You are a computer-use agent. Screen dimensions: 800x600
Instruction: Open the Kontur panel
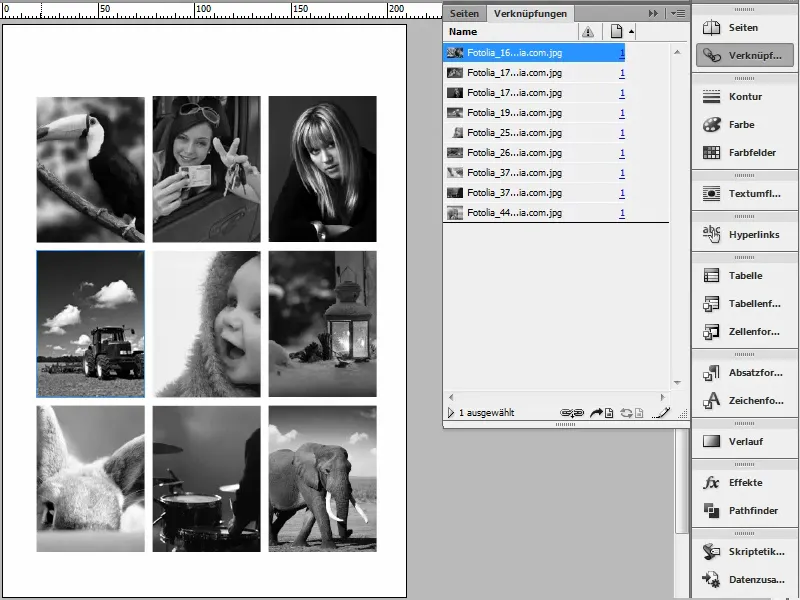tap(744, 96)
